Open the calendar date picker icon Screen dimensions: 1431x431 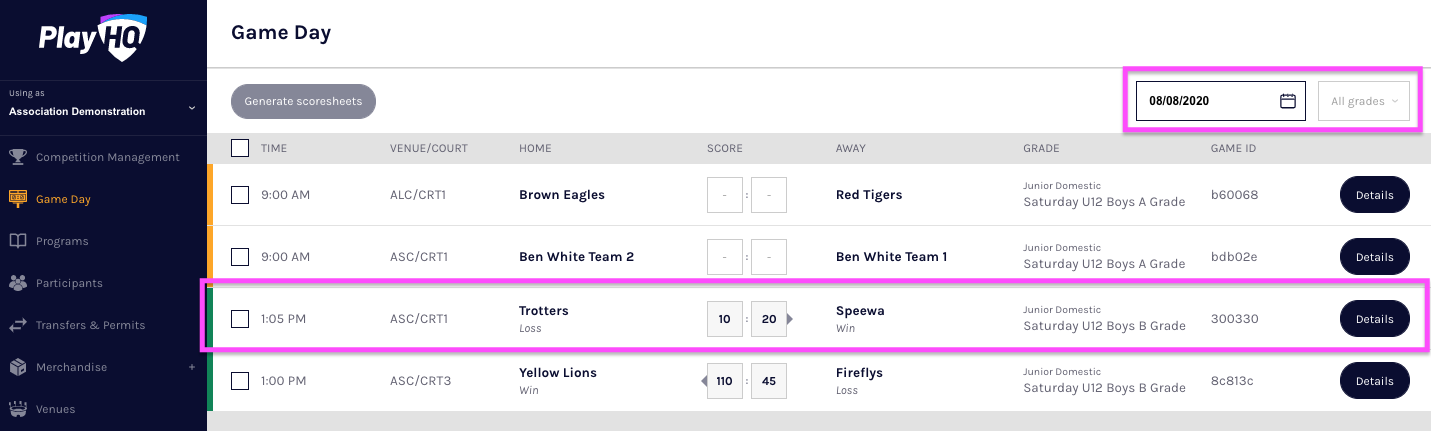tap(1288, 101)
